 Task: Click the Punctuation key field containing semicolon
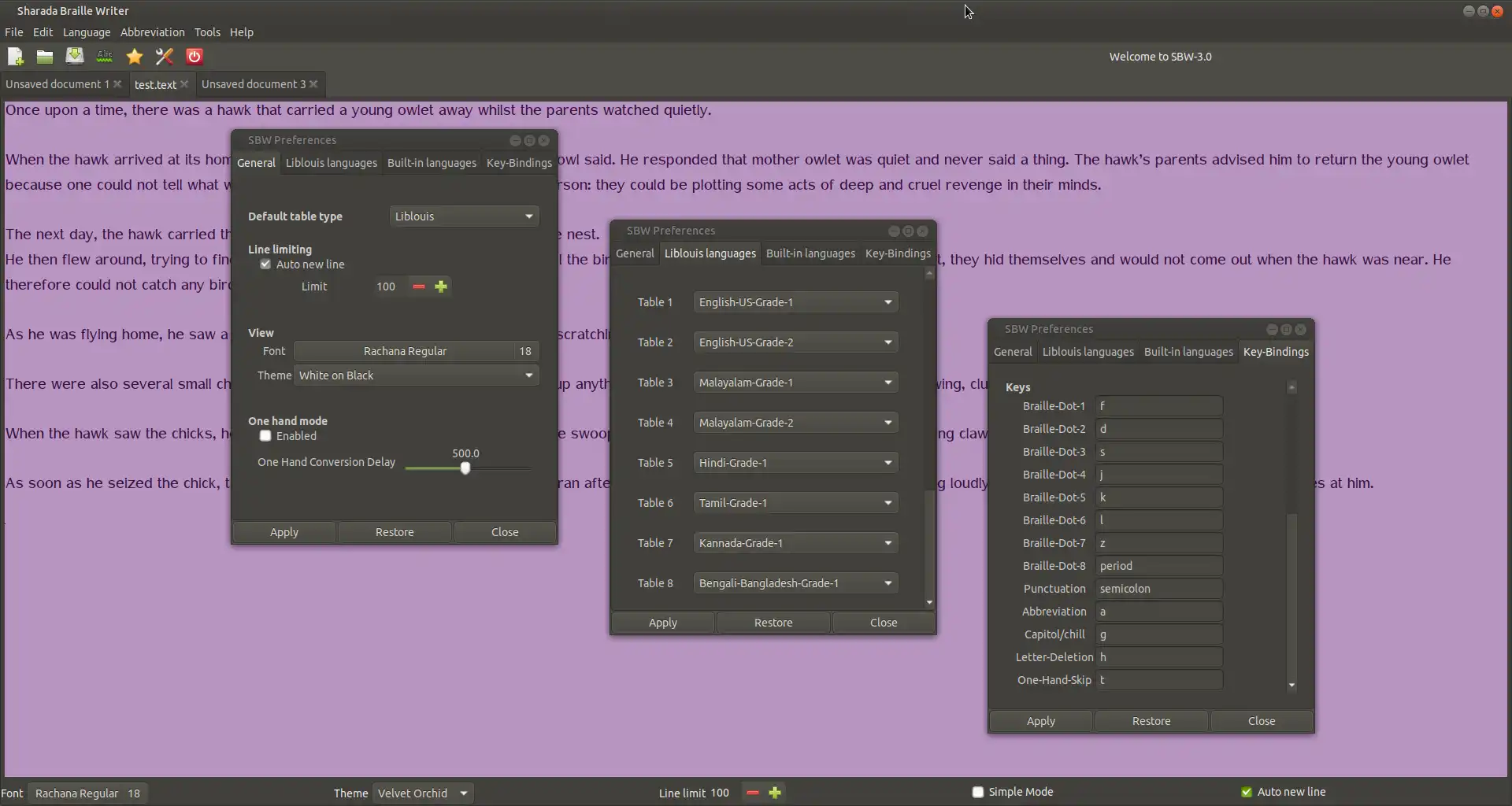(x=1158, y=589)
